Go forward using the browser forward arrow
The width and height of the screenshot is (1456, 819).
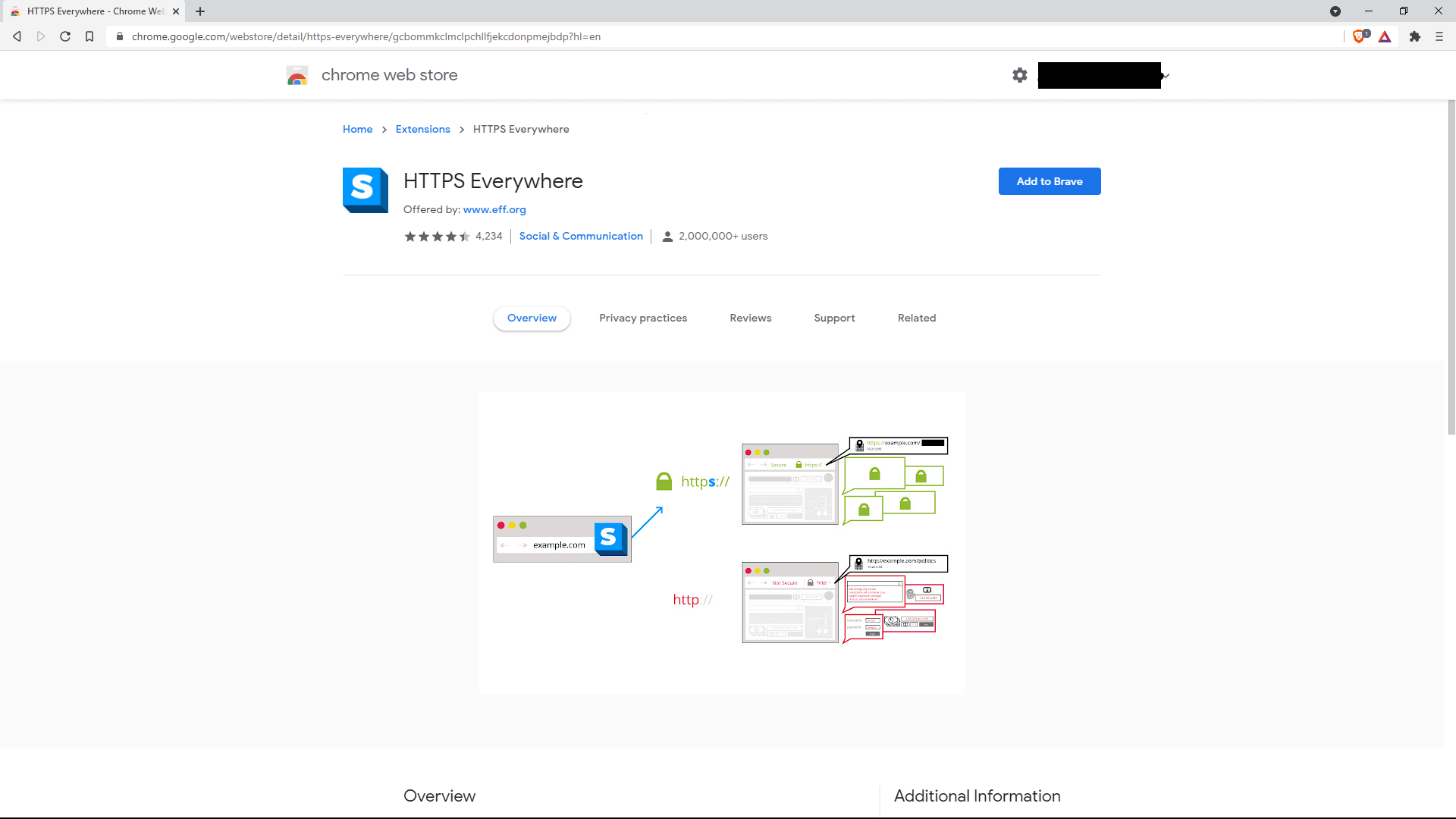tap(41, 36)
